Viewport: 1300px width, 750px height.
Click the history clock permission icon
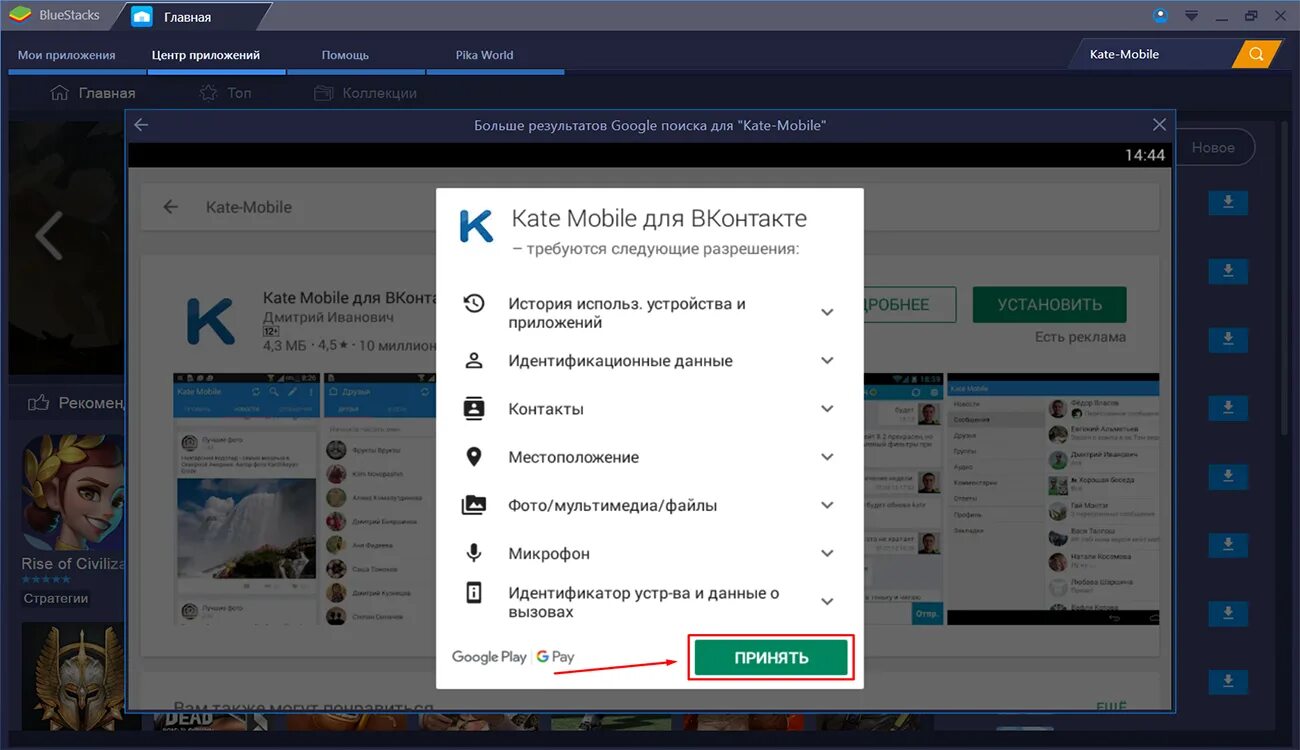coord(474,303)
